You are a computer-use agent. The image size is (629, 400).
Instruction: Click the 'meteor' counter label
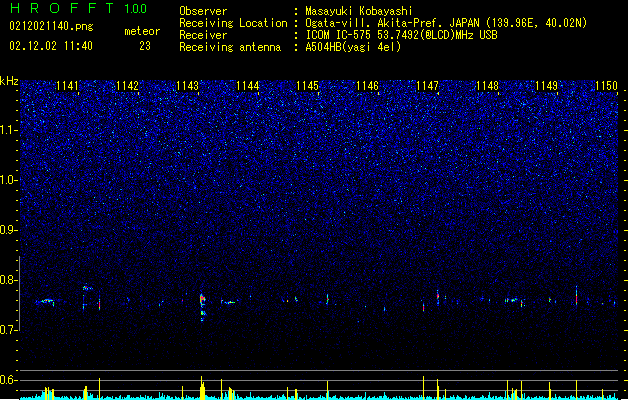pyautogui.click(x=142, y=31)
